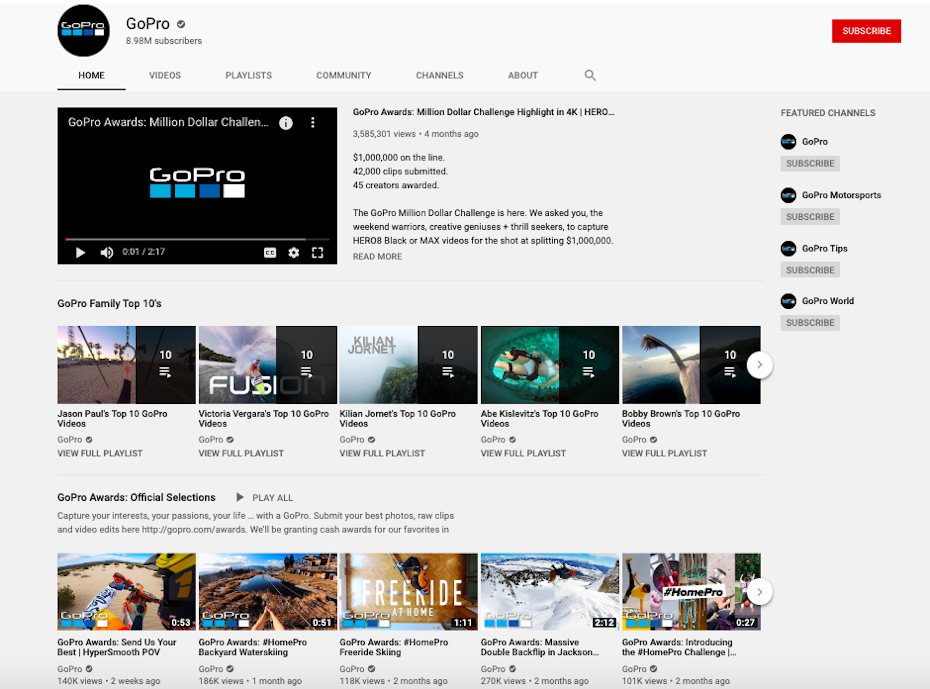Expand description with READ MORE
Viewport: 930px width, 689px height.
click(x=377, y=257)
